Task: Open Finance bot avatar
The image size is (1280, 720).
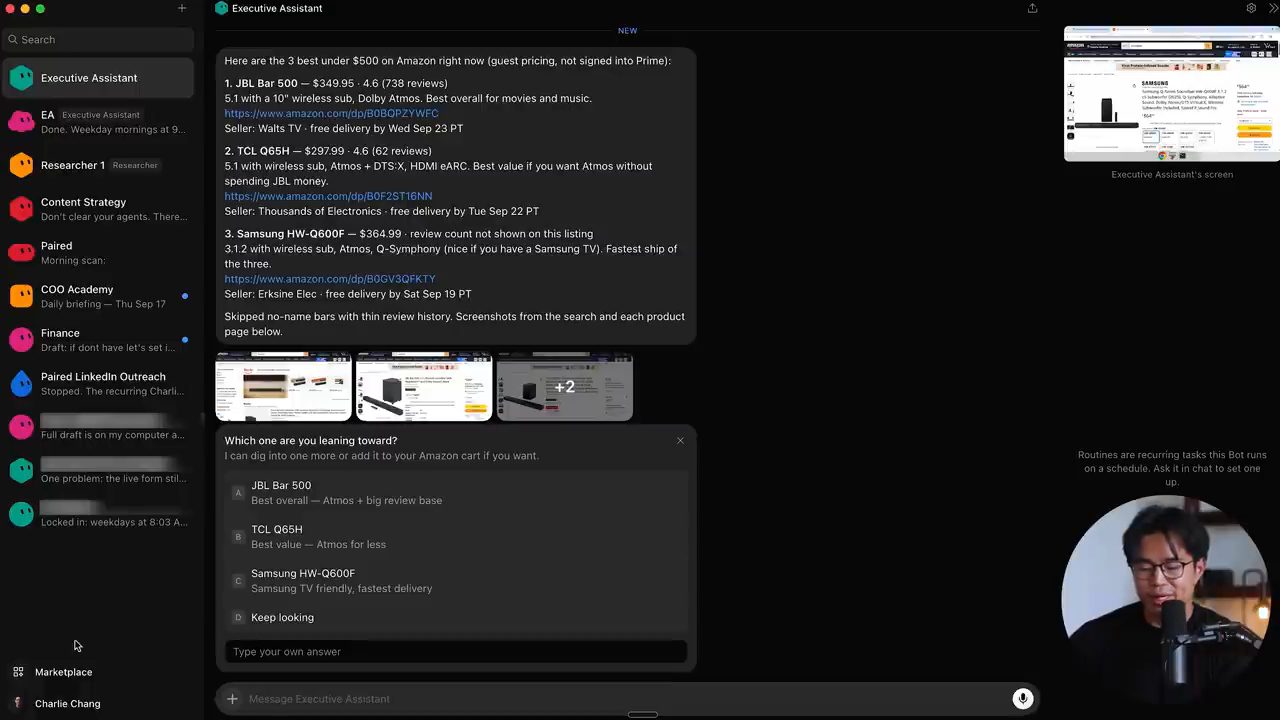Action: [x=21, y=340]
